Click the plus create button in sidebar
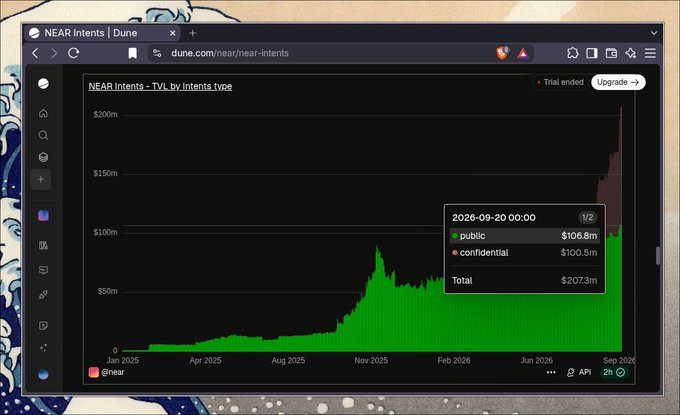Screen dimensions: 680x415 click(41, 180)
